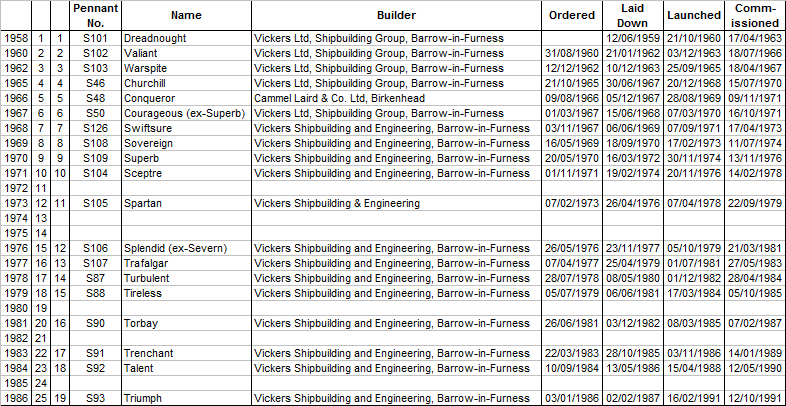
Task: Click the Name column header cell
Action: coord(186,16)
